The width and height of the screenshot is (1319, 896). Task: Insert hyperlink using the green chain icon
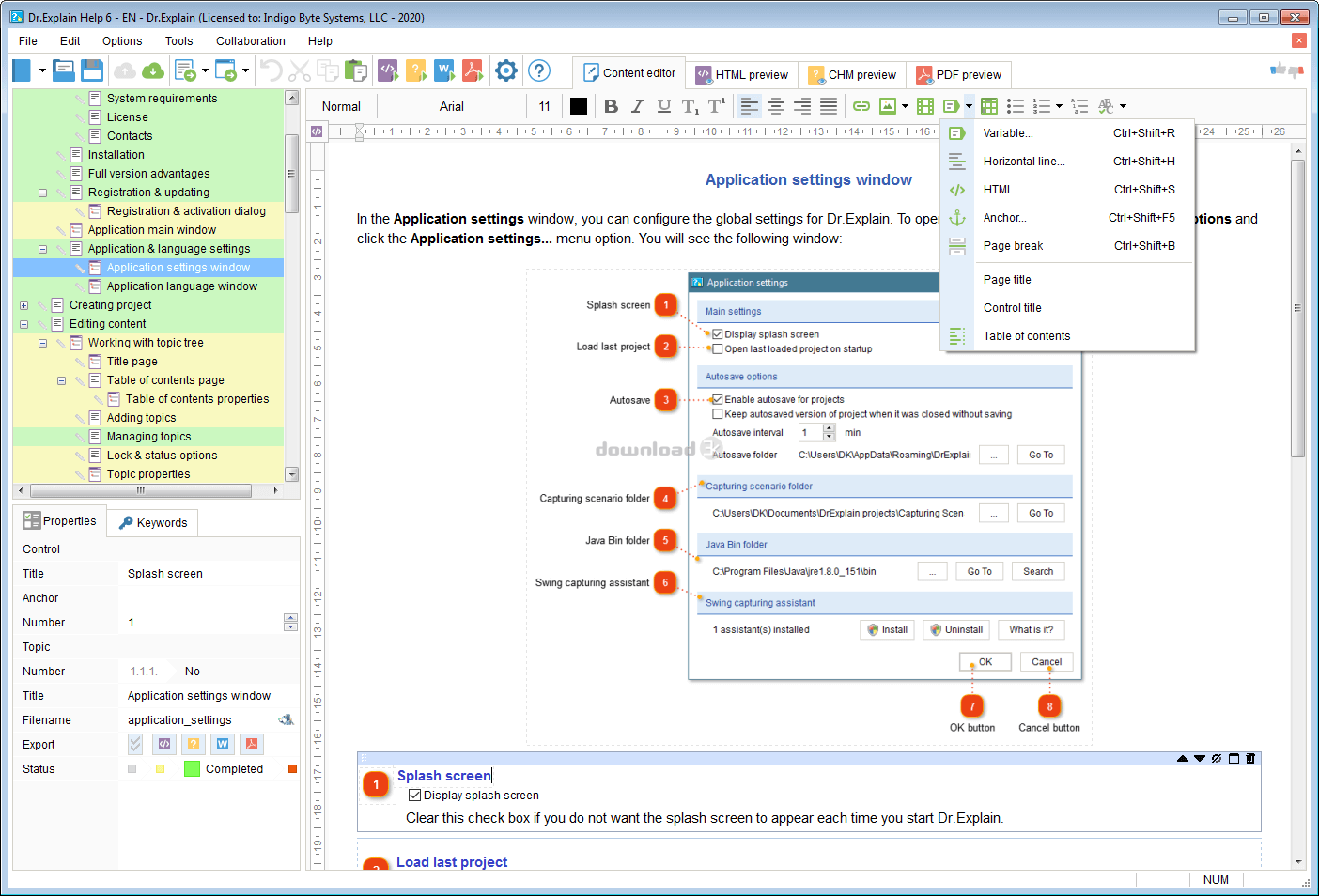(861, 106)
